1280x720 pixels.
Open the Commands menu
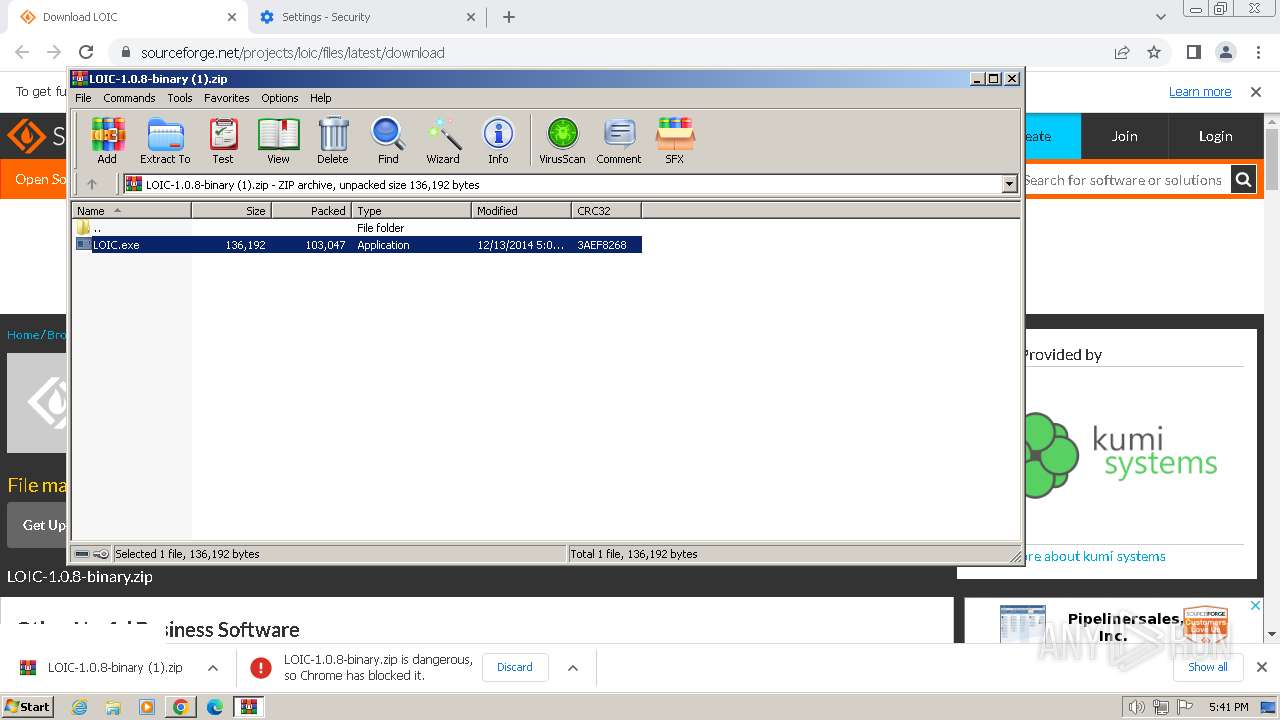pyautogui.click(x=129, y=98)
